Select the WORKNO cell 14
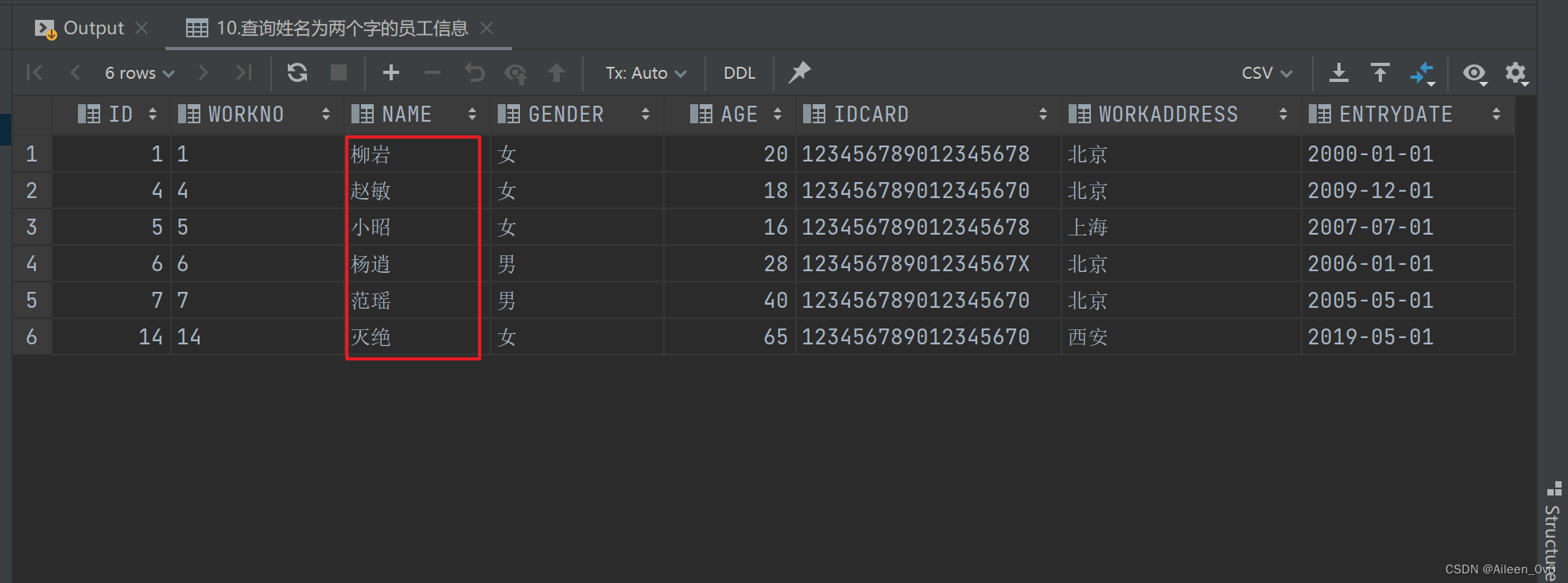Viewport: 1568px width, 583px height. click(257, 337)
